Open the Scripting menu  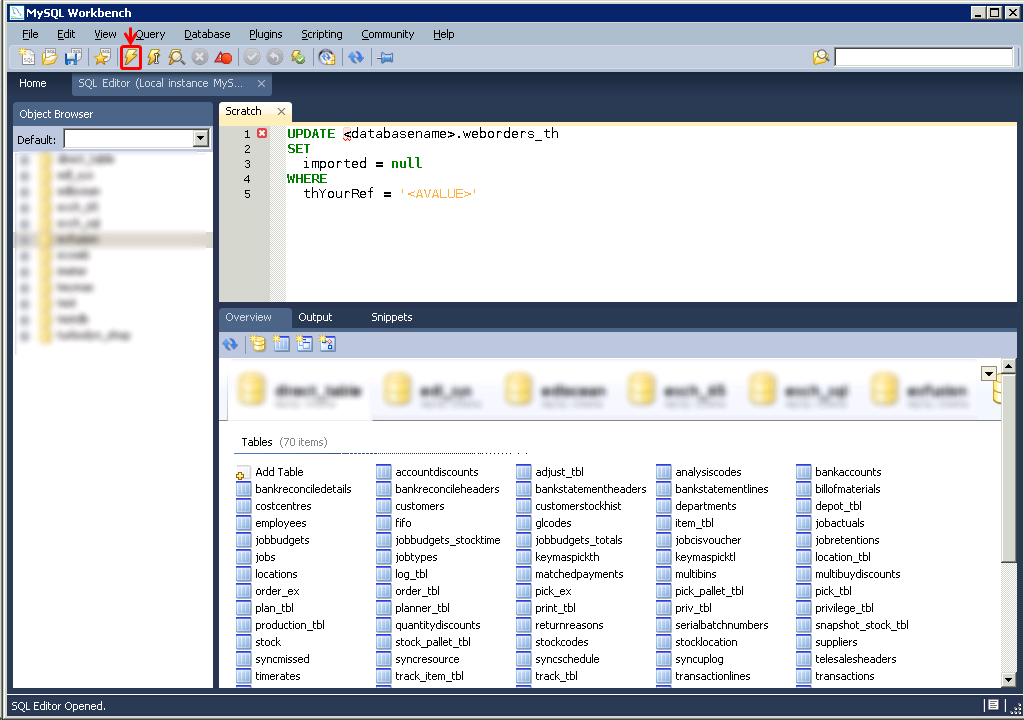322,34
